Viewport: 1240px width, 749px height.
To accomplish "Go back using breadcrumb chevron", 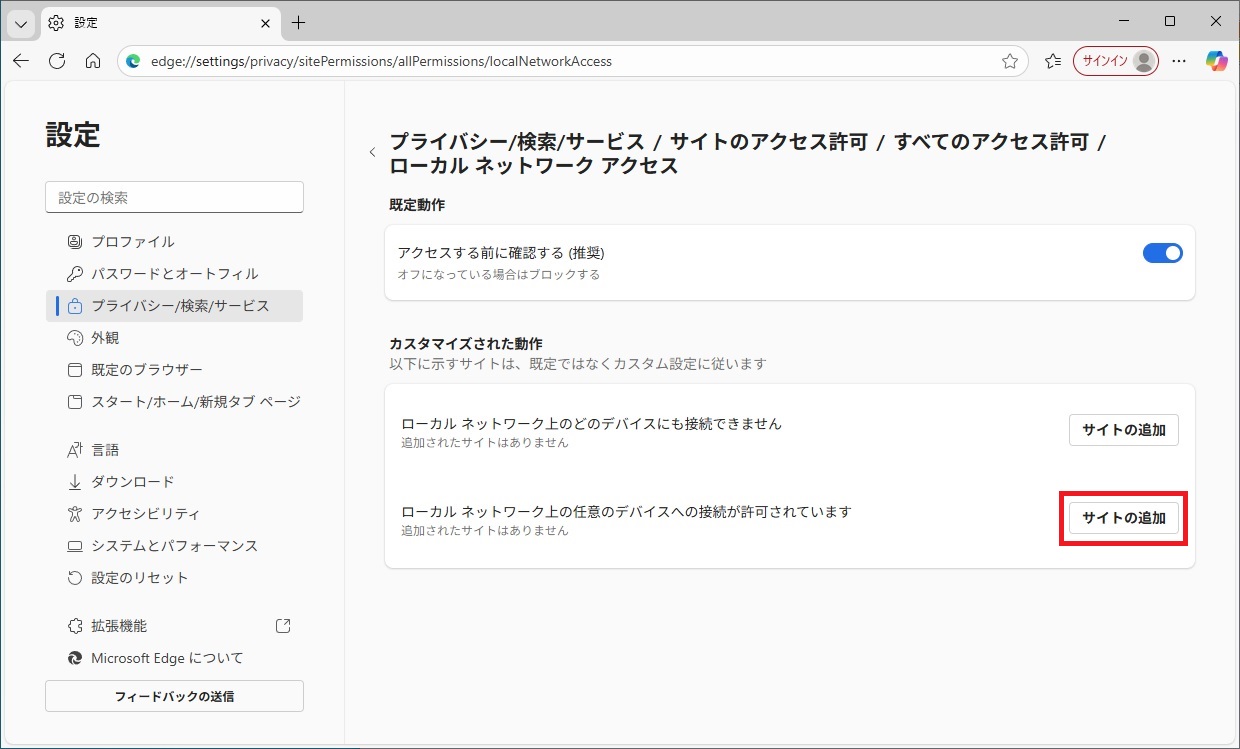I will pos(372,153).
